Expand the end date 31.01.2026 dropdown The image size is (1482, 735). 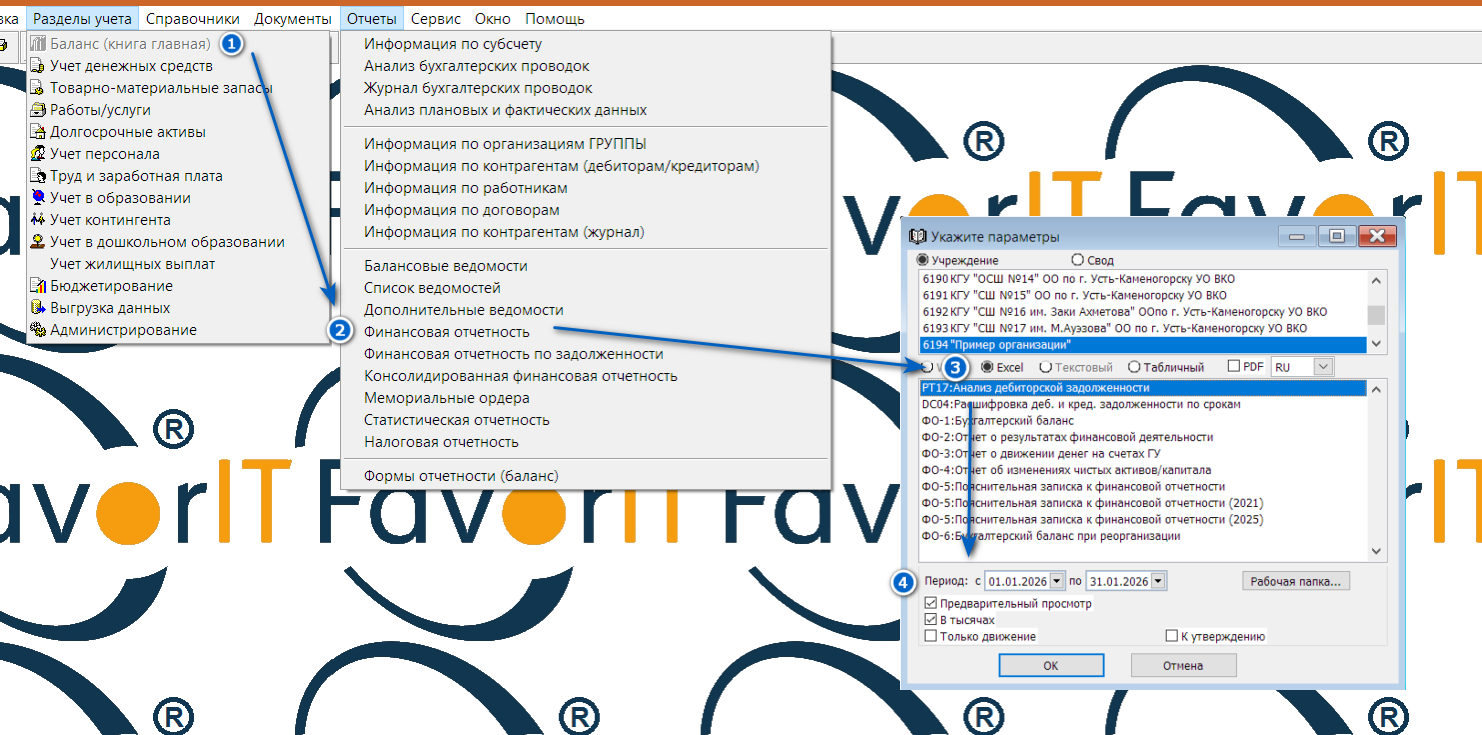(x=1158, y=581)
